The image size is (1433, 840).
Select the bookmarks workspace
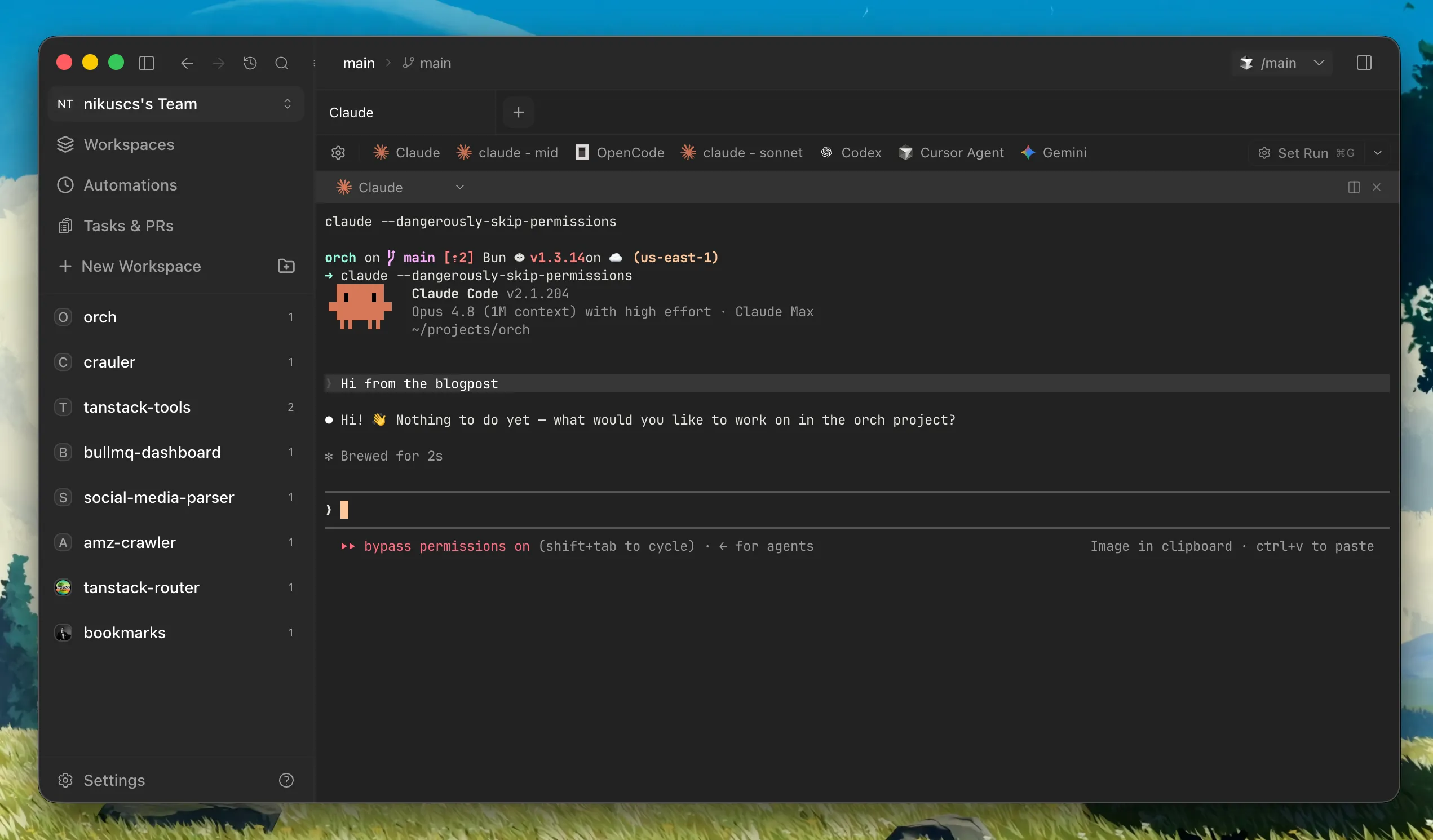click(x=176, y=633)
